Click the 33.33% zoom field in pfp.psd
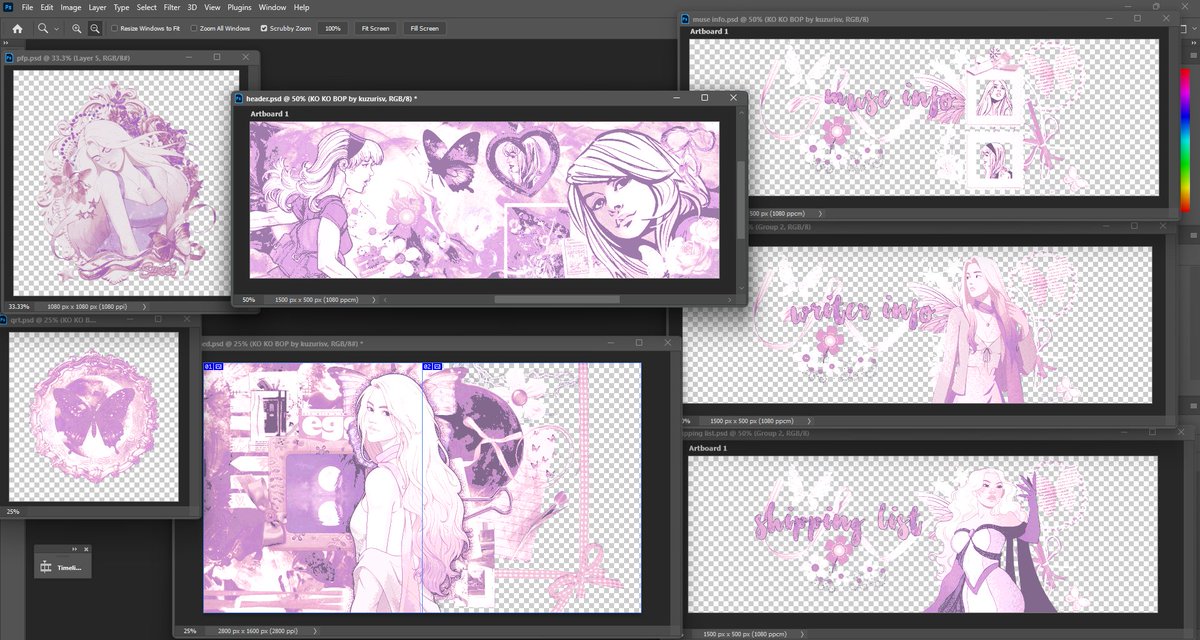 [19, 306]
